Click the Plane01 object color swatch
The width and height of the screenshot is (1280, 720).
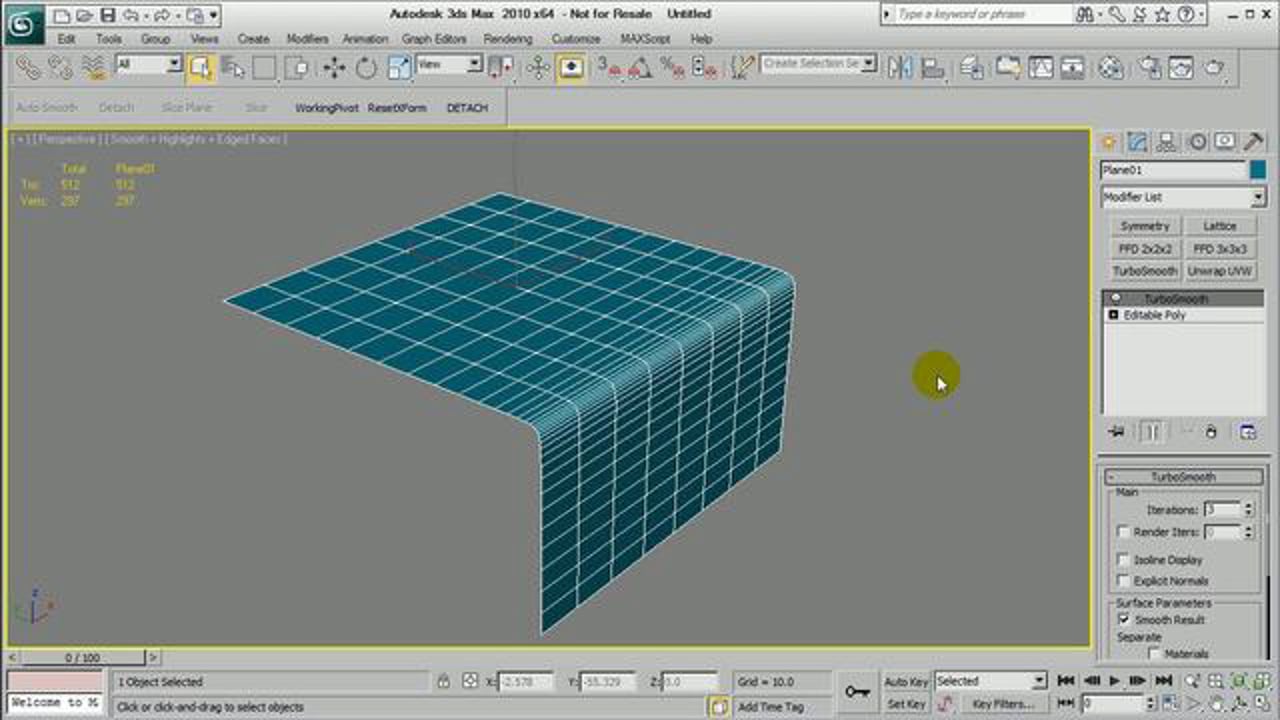point(1257,171)
